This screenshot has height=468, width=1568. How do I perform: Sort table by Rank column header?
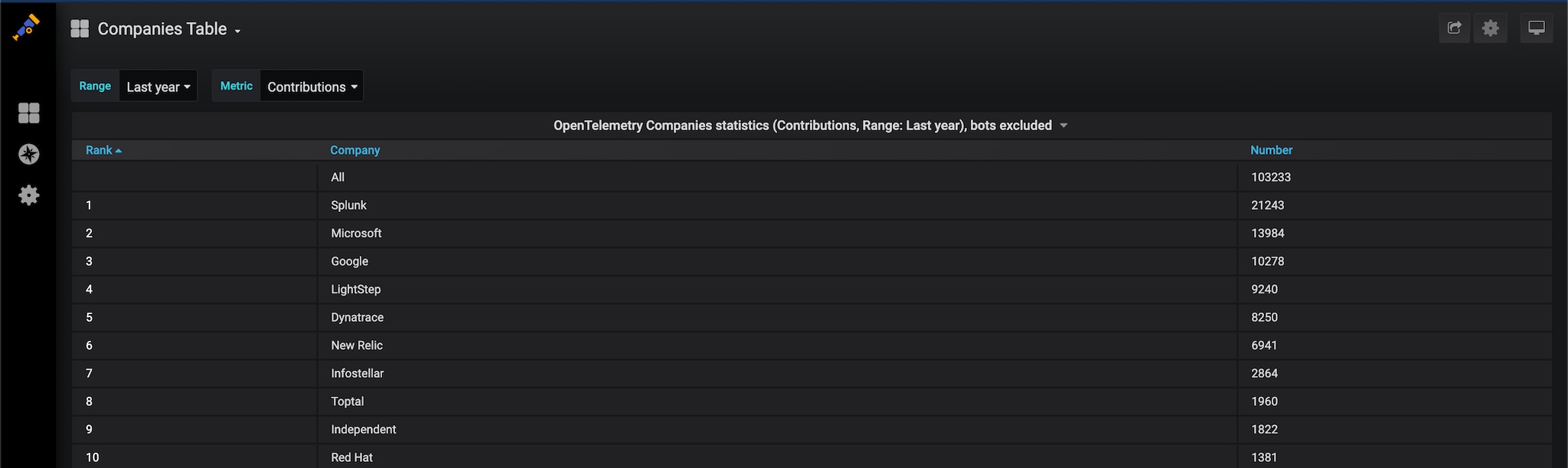(103, 150)
